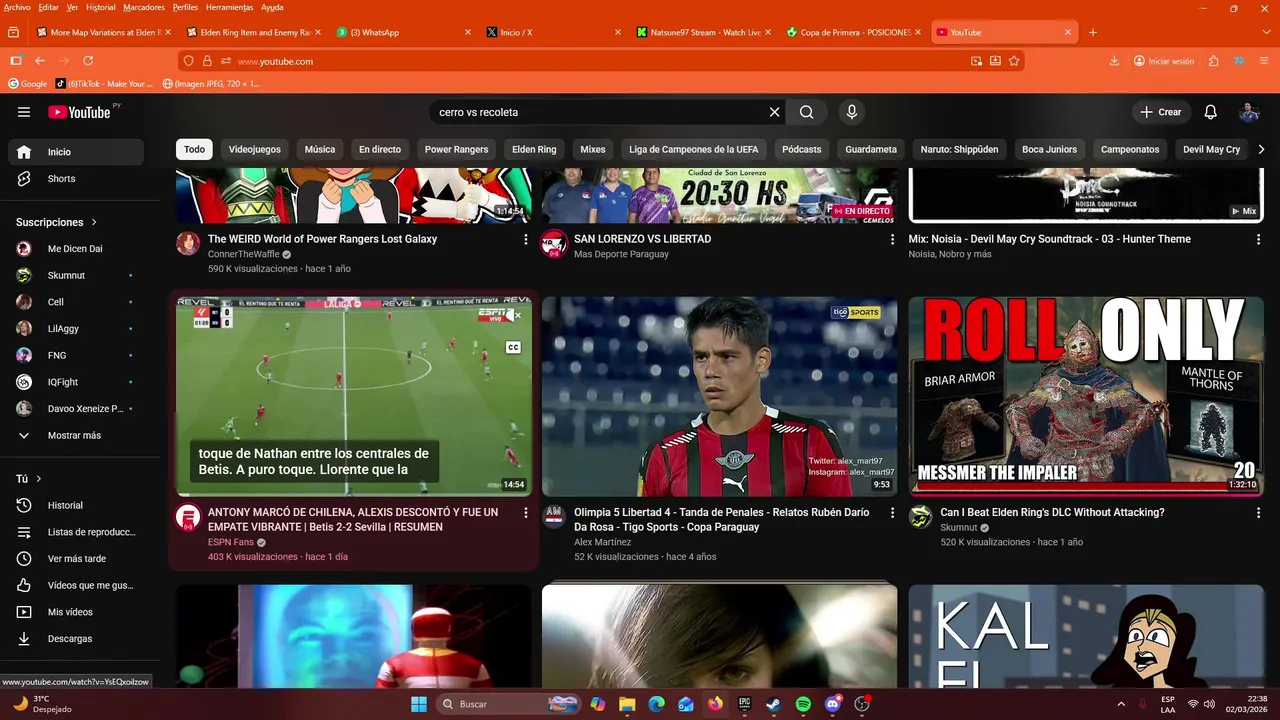Open options menu for Olimpia 5 Libertad 4 video
The image size is (1280, 720).
[892, 513]
